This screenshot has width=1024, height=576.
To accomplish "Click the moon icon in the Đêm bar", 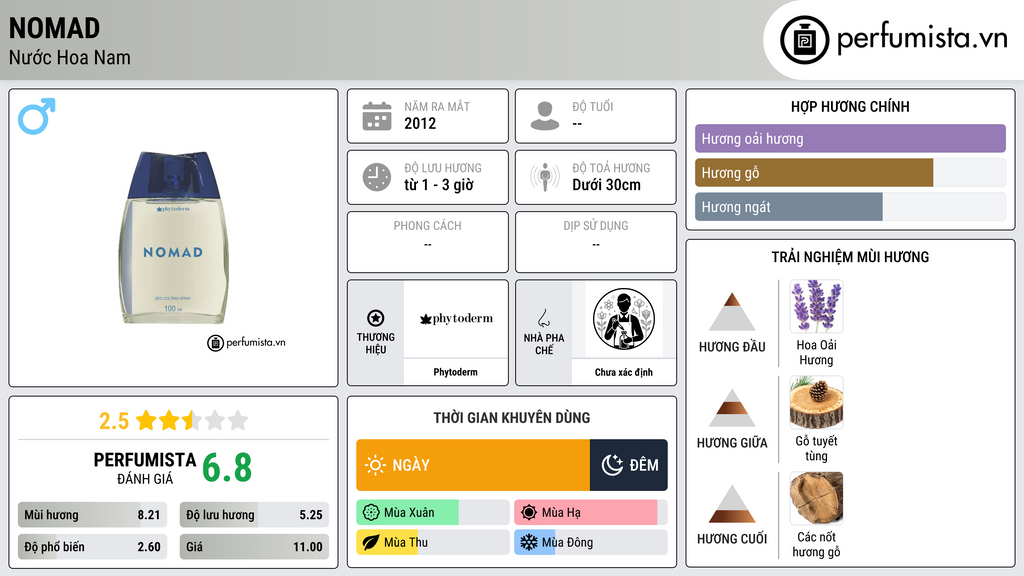I will pos(612,465).
